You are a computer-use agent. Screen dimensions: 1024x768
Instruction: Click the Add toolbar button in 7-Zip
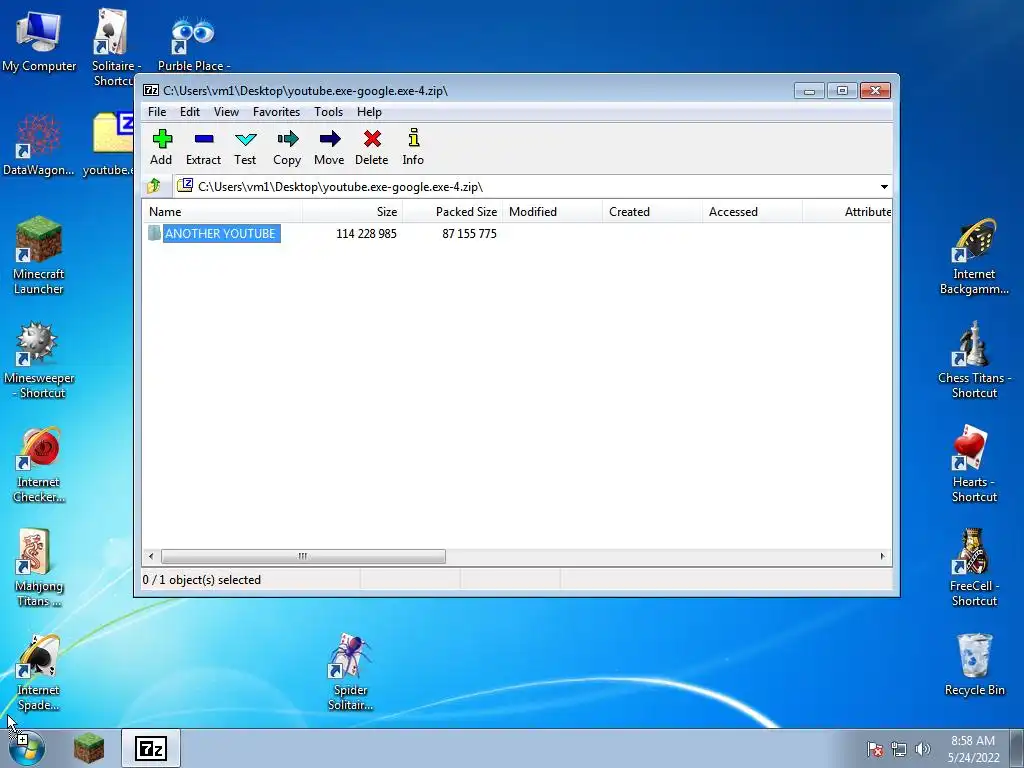tap(161, 147)
